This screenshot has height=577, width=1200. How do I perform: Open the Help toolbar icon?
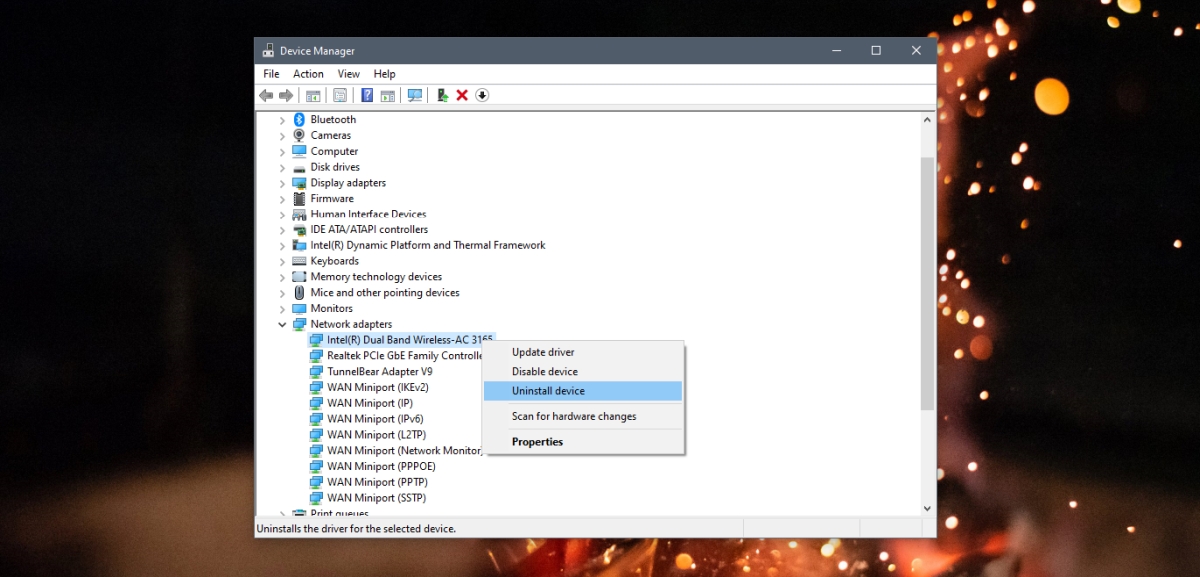tap(367, 95)
